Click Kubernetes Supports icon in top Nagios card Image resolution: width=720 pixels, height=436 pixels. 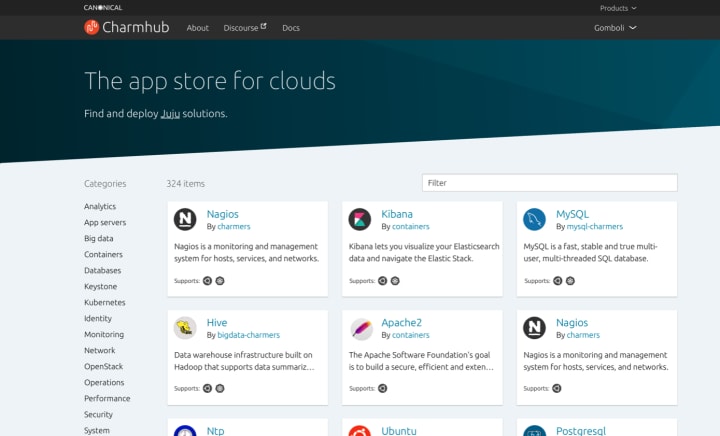coord(220,281)
